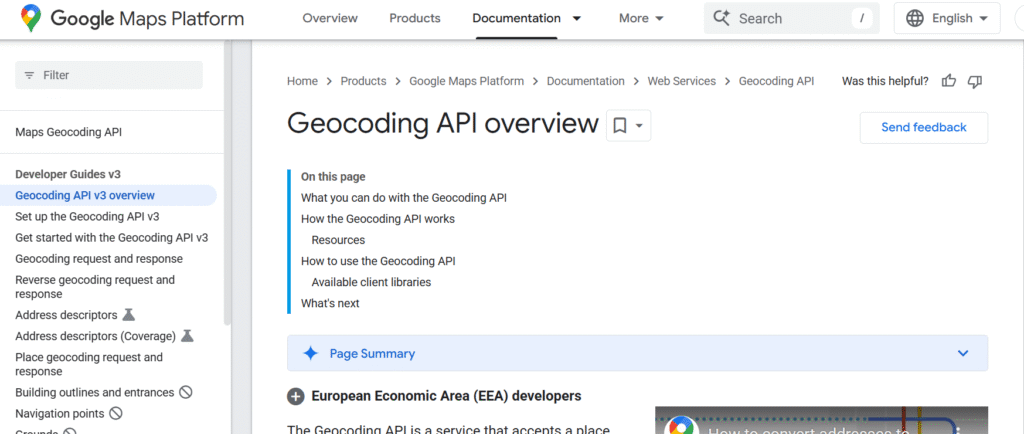Open the Documentation tab dropdown arrow

point(577,18)
